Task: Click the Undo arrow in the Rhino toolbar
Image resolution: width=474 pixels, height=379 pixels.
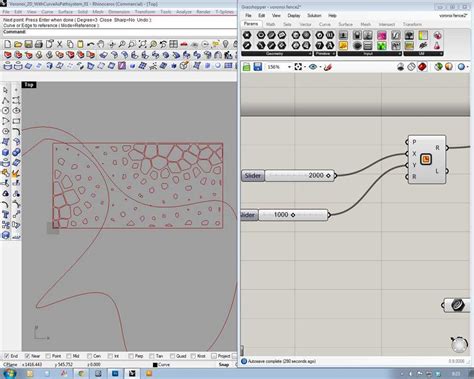Action: 90,44
